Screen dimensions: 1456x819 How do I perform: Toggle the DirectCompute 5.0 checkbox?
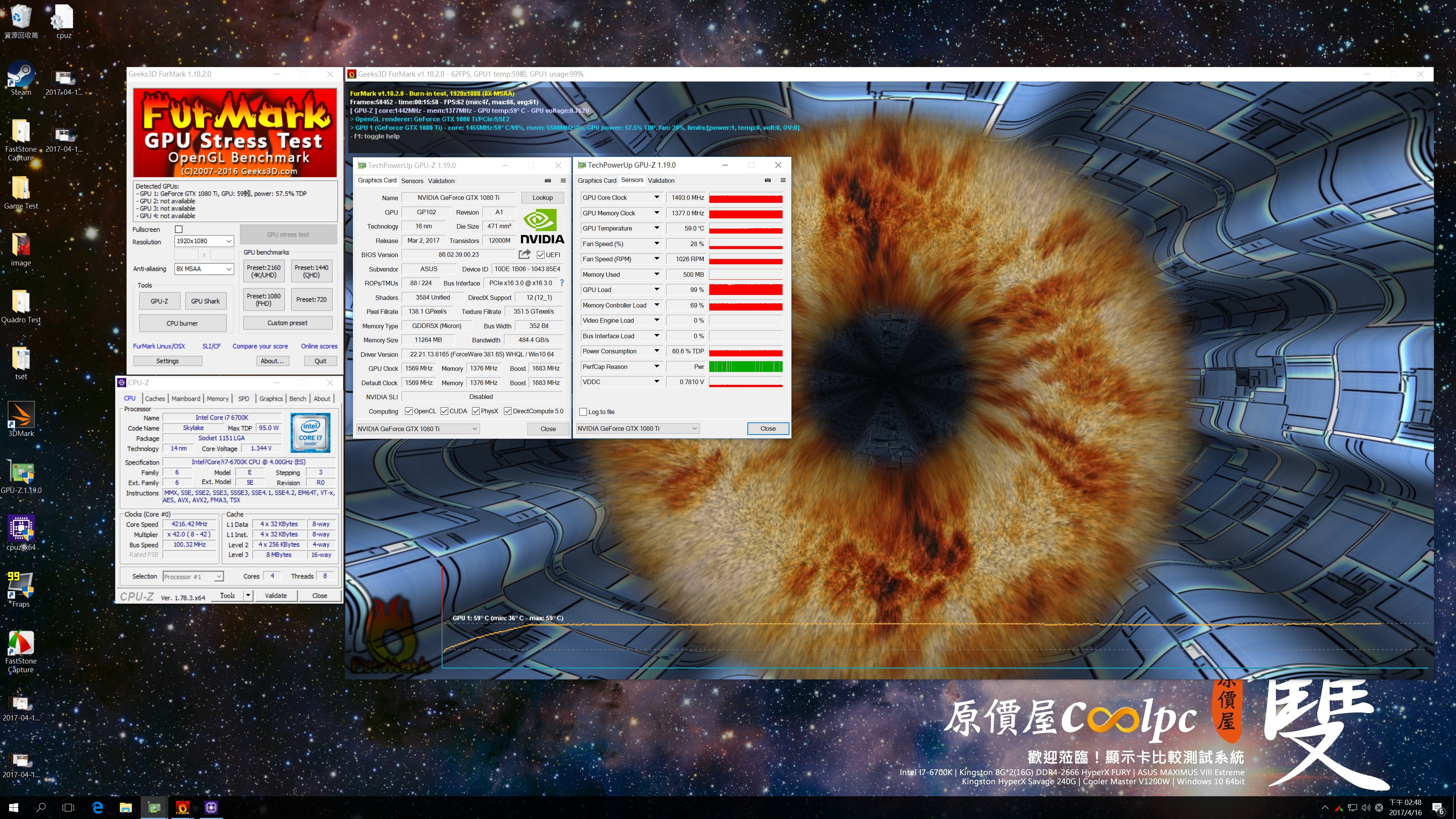point(507,411)
